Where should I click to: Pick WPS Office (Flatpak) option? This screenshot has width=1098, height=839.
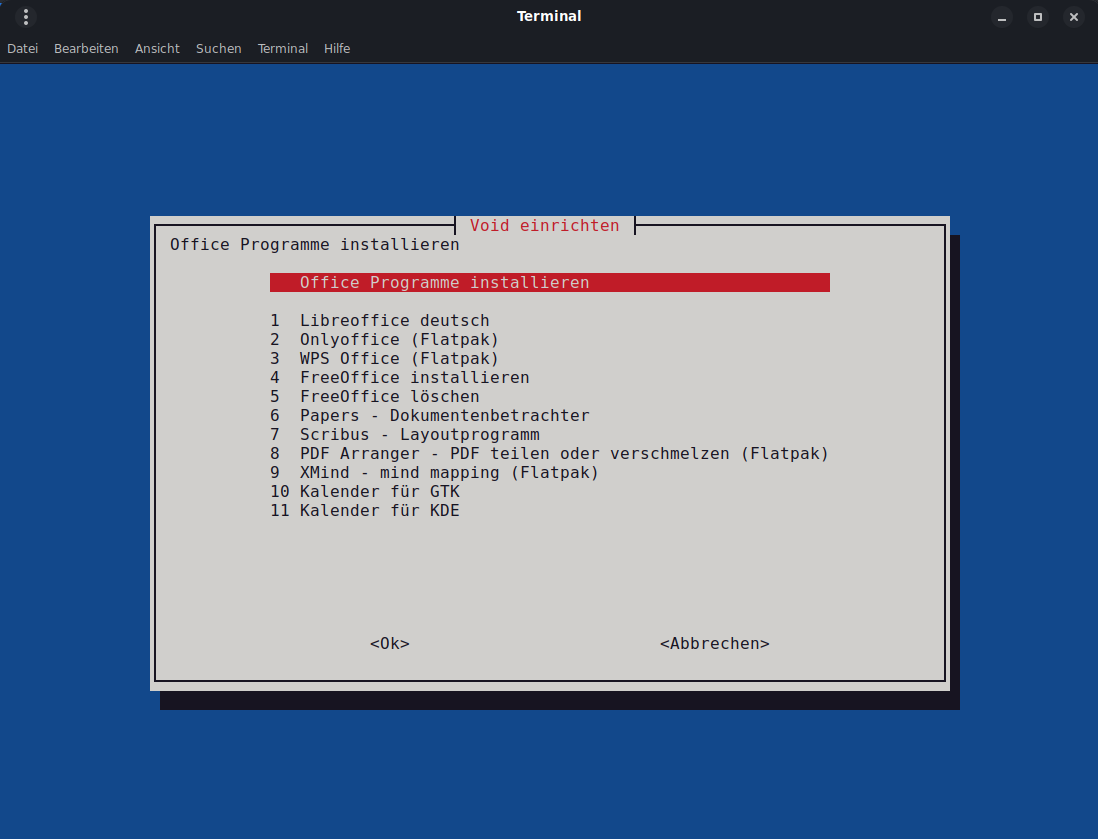[x=398, y=358]
